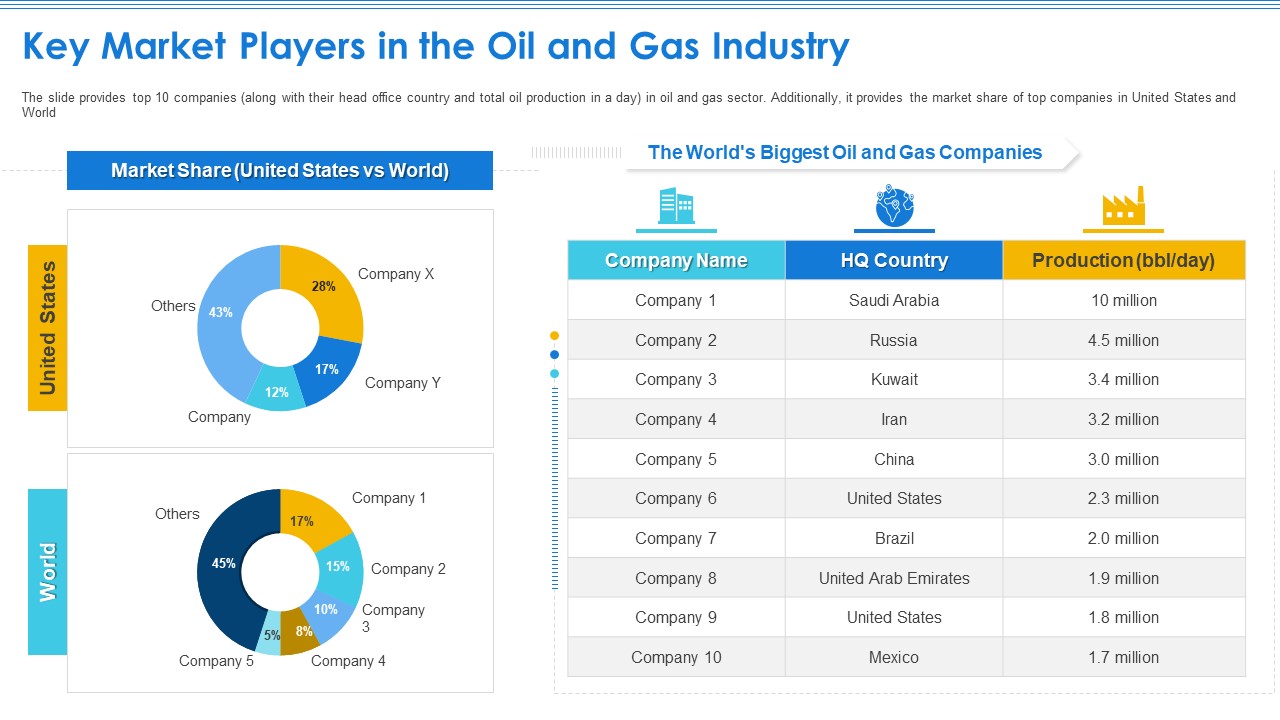Click the Company Name column header
Screen dimensions: 1280x720
[x=676, y=260]
